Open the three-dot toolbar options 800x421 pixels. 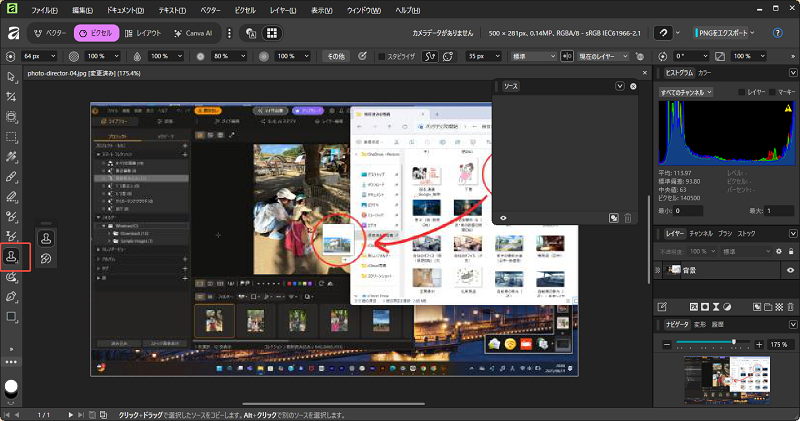click(11, 362)
